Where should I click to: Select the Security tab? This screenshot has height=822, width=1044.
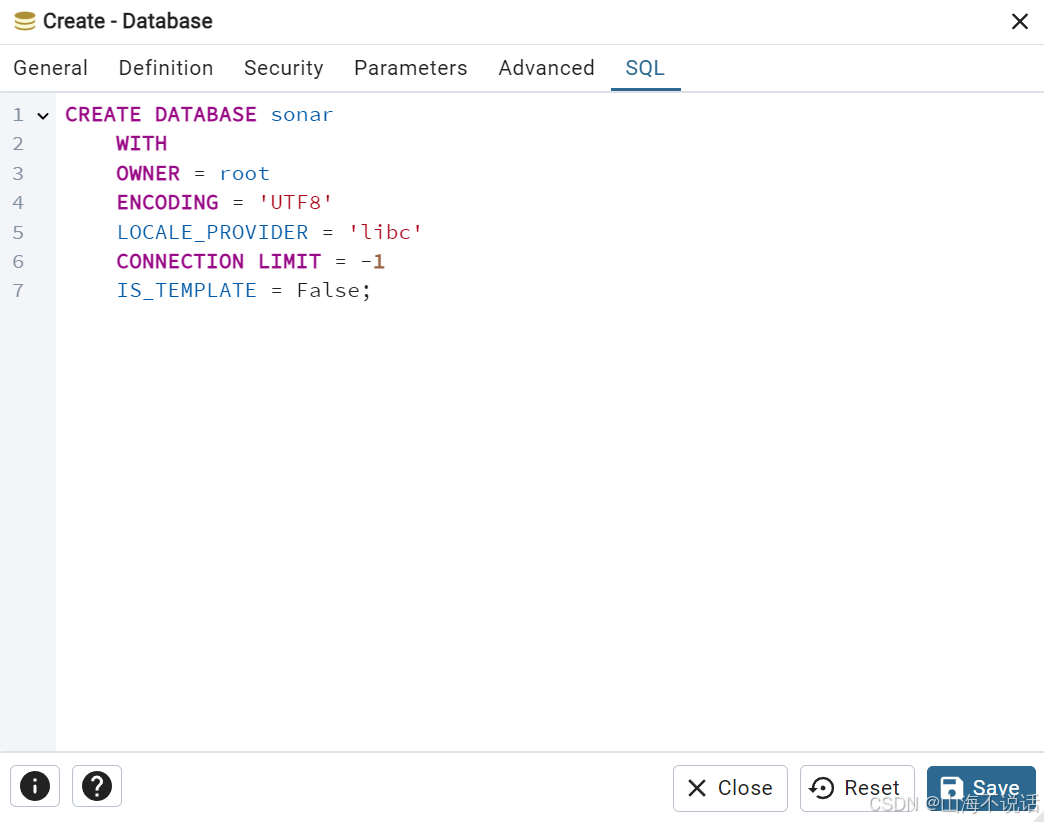283,68
